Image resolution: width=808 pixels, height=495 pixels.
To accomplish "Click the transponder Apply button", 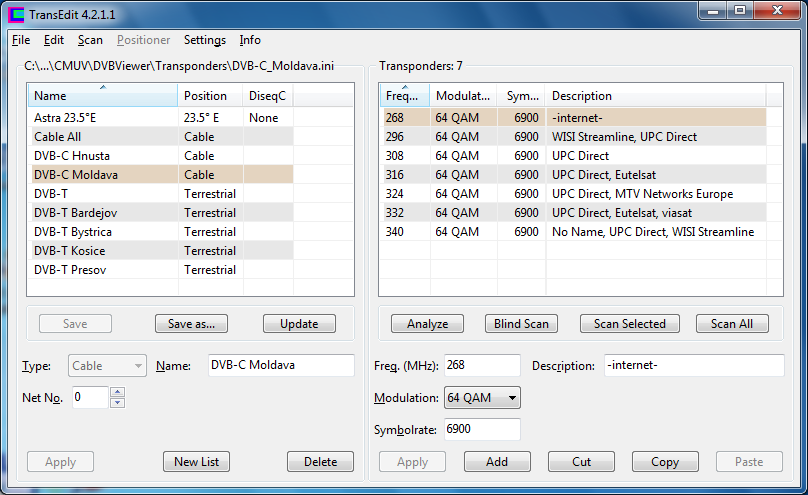I will 412,462.
